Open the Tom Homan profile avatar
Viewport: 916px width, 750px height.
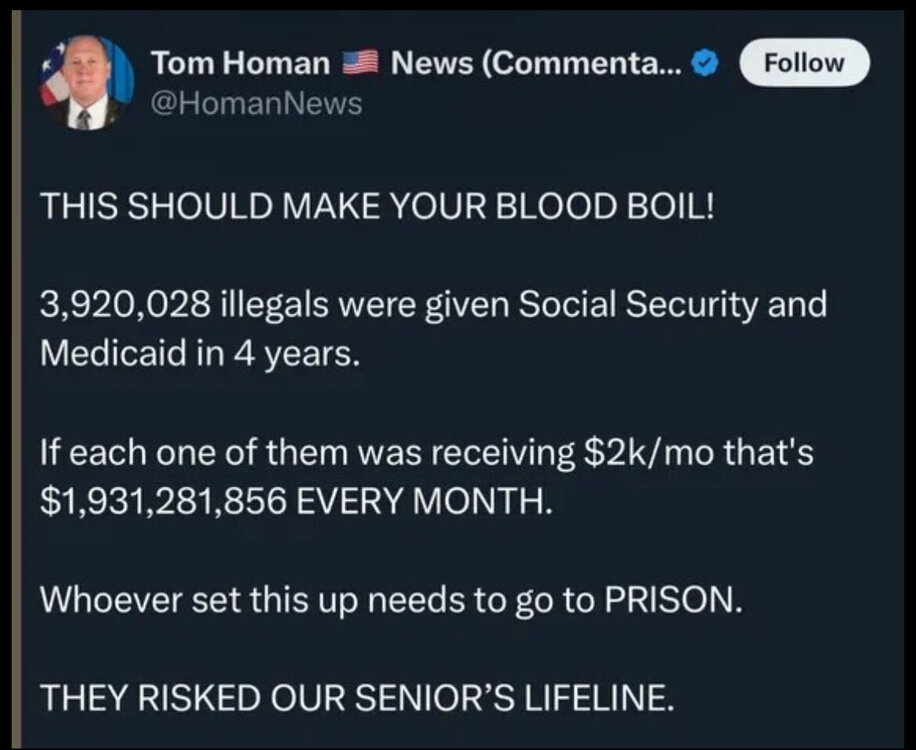86,82
